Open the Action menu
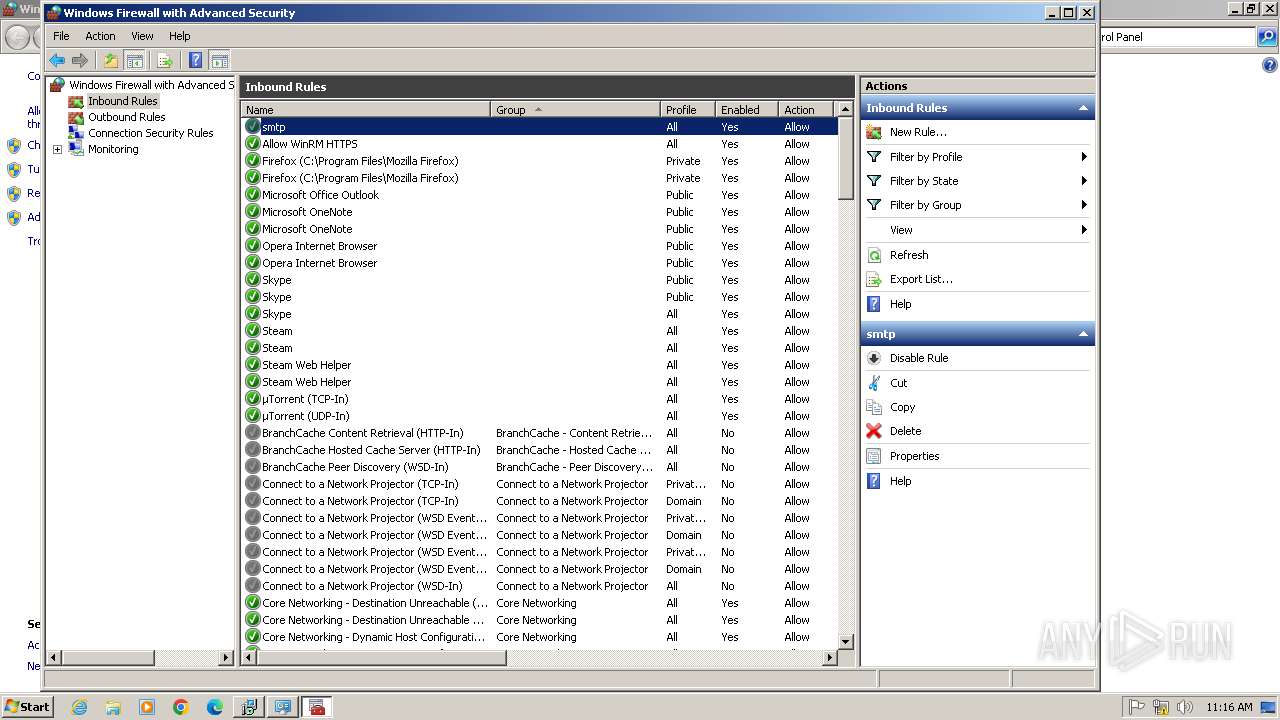 pyautogui.click(x=100, y=36)
